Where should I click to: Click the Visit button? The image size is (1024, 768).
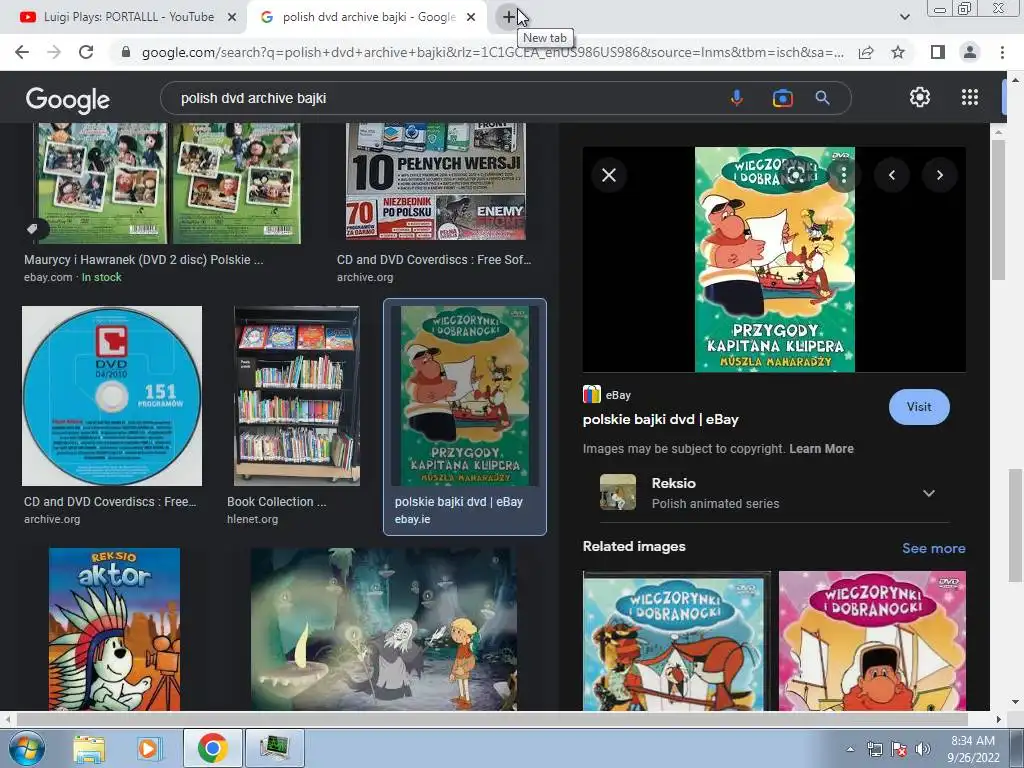pyautogui.click(x=919, y=407)
